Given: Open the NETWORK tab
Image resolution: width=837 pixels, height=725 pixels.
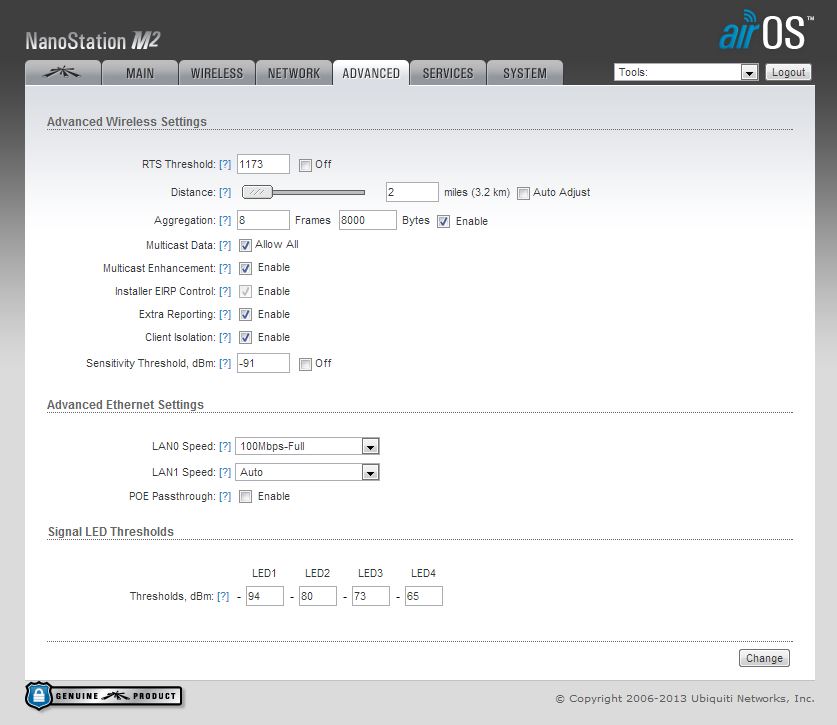Looking at the screenshot, I should 294,73.
